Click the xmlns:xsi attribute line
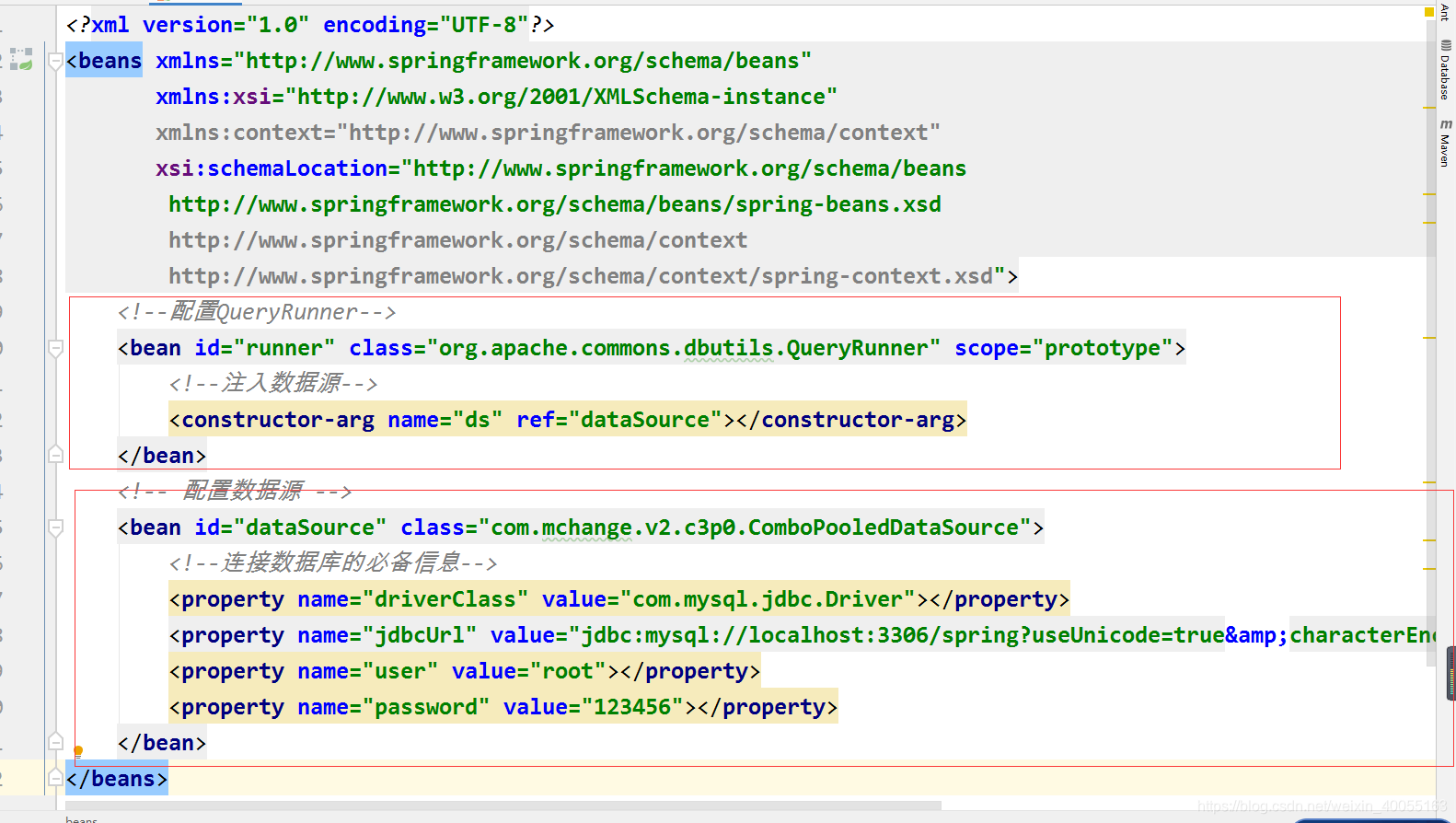 496,97
